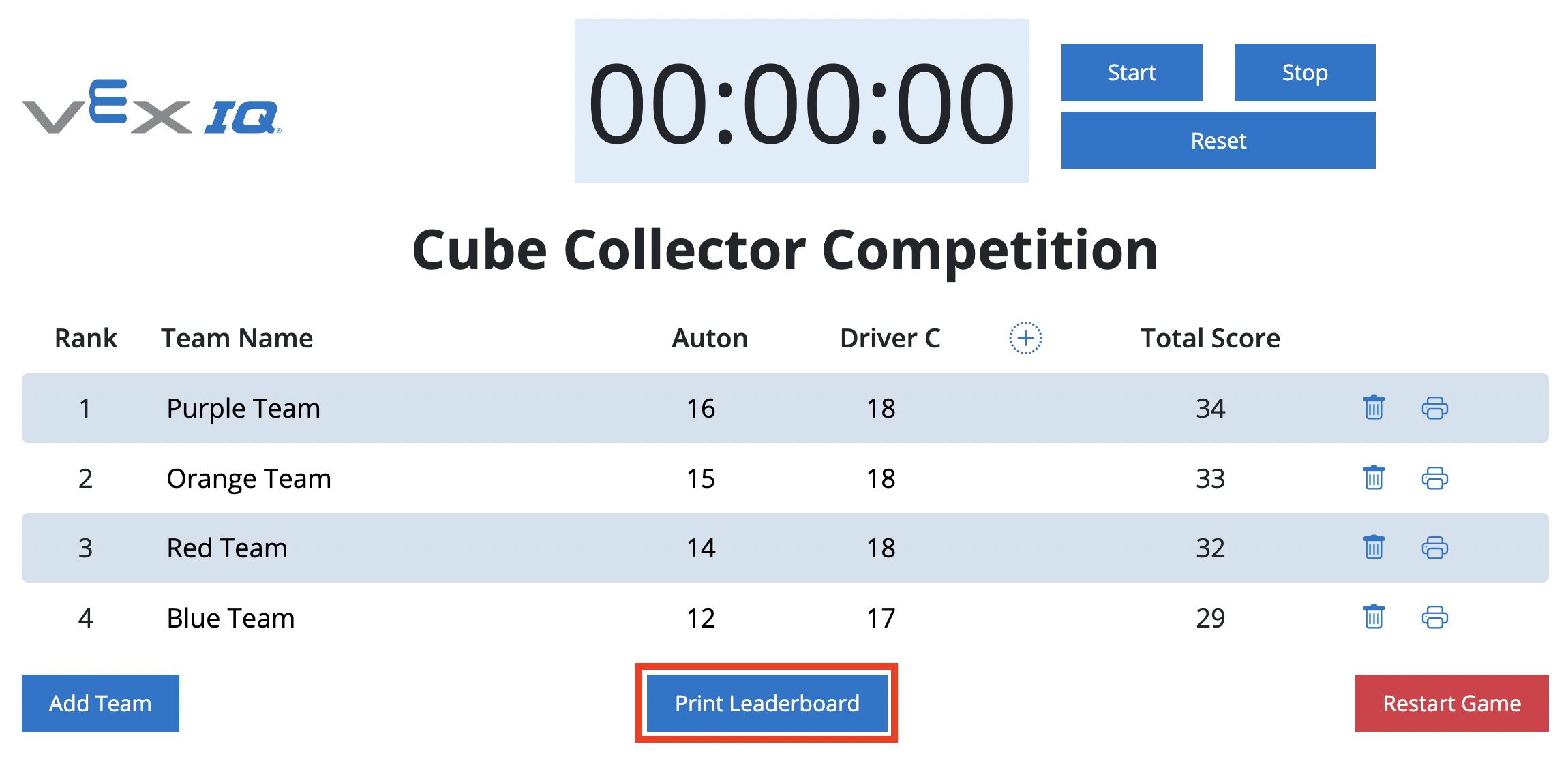Select the Total Score column header
This screenshot has width=1568, height=759.
point(1209,337)
